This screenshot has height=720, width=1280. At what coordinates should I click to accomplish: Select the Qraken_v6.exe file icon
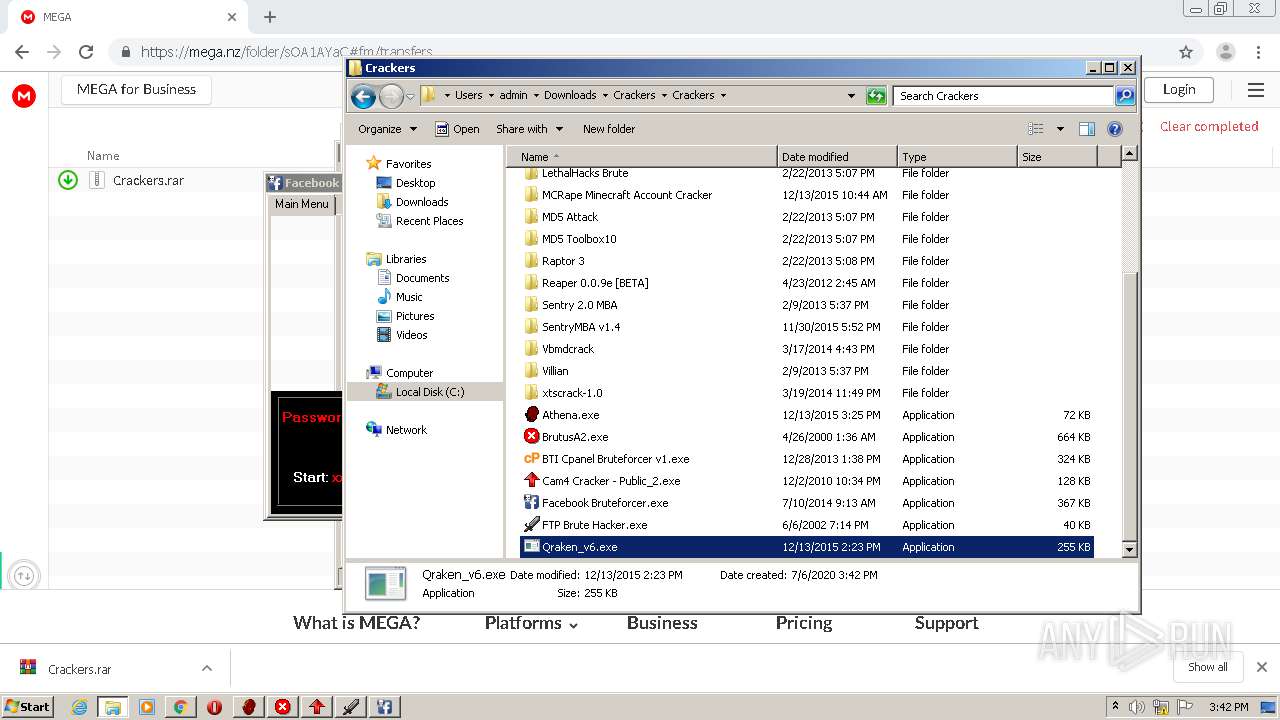pyautogui.click(x=532, y=547)
